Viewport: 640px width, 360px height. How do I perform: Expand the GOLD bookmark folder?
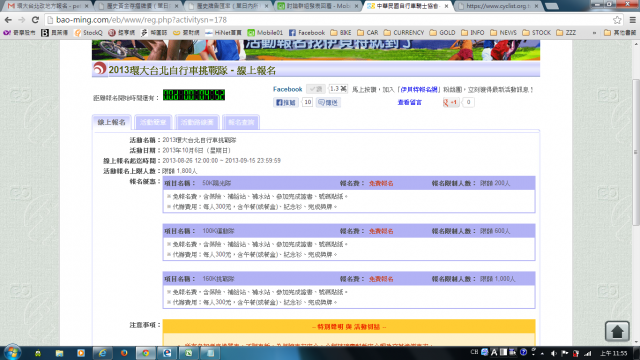coord(442,33)
